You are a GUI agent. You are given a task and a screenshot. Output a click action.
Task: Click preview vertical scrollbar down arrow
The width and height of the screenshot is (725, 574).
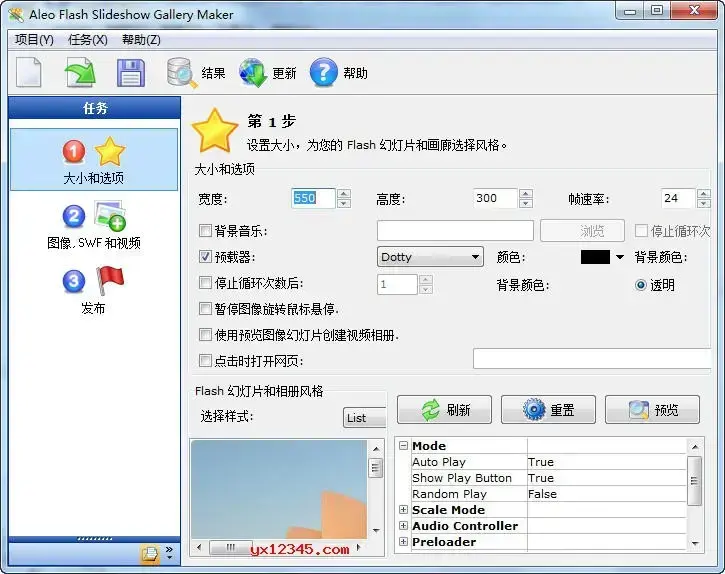(376, 530)
